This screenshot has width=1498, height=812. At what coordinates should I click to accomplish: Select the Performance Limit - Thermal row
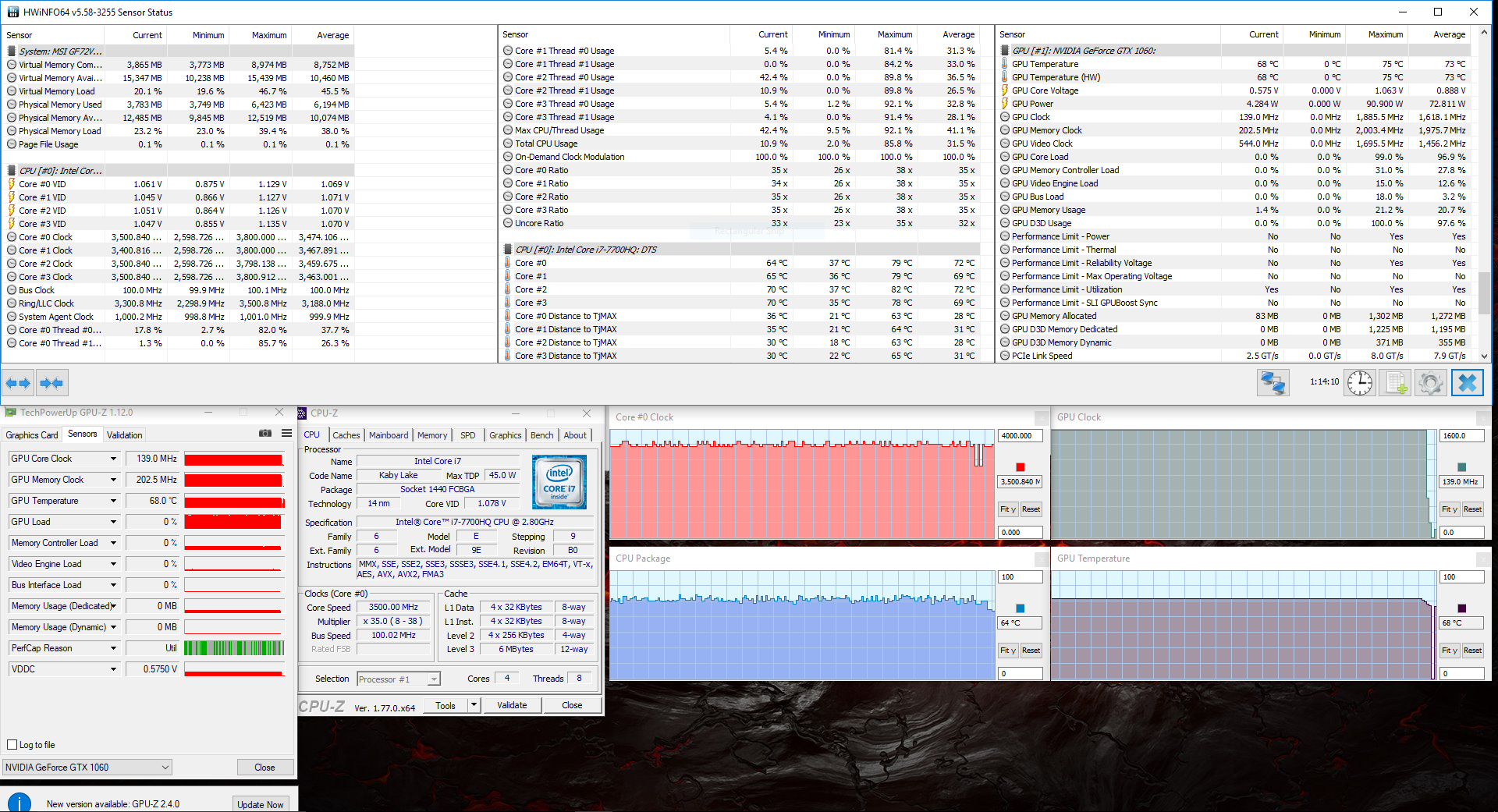(x=1234, y=250)
